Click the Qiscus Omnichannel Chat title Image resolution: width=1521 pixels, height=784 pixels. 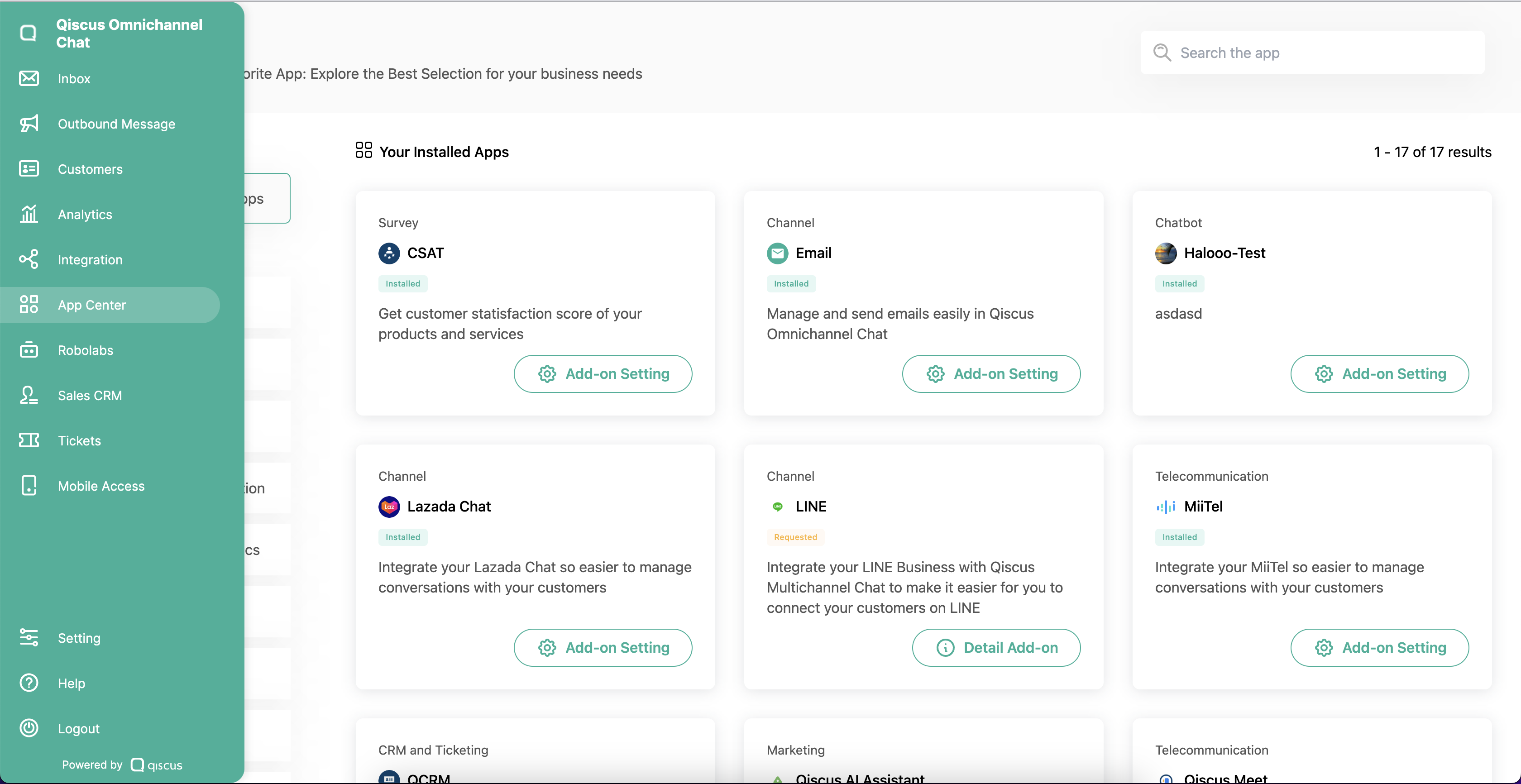pyautogui.click(x=129, y=33)
